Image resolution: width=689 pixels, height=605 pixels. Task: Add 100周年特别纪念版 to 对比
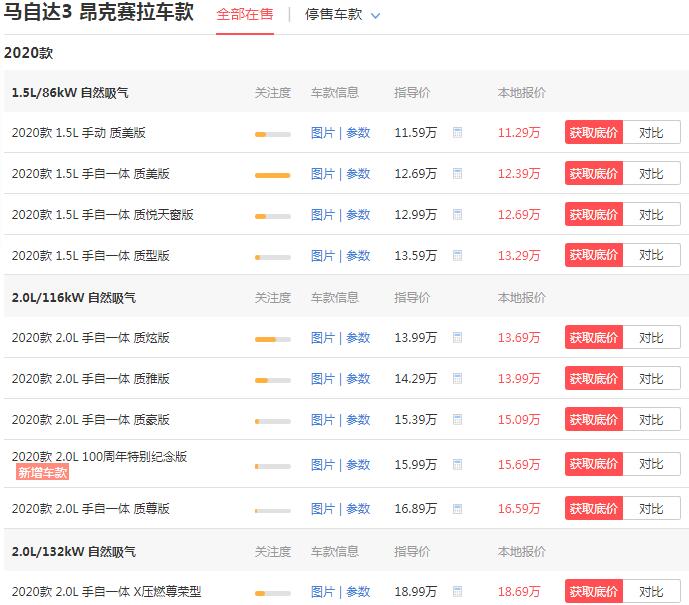652,464
